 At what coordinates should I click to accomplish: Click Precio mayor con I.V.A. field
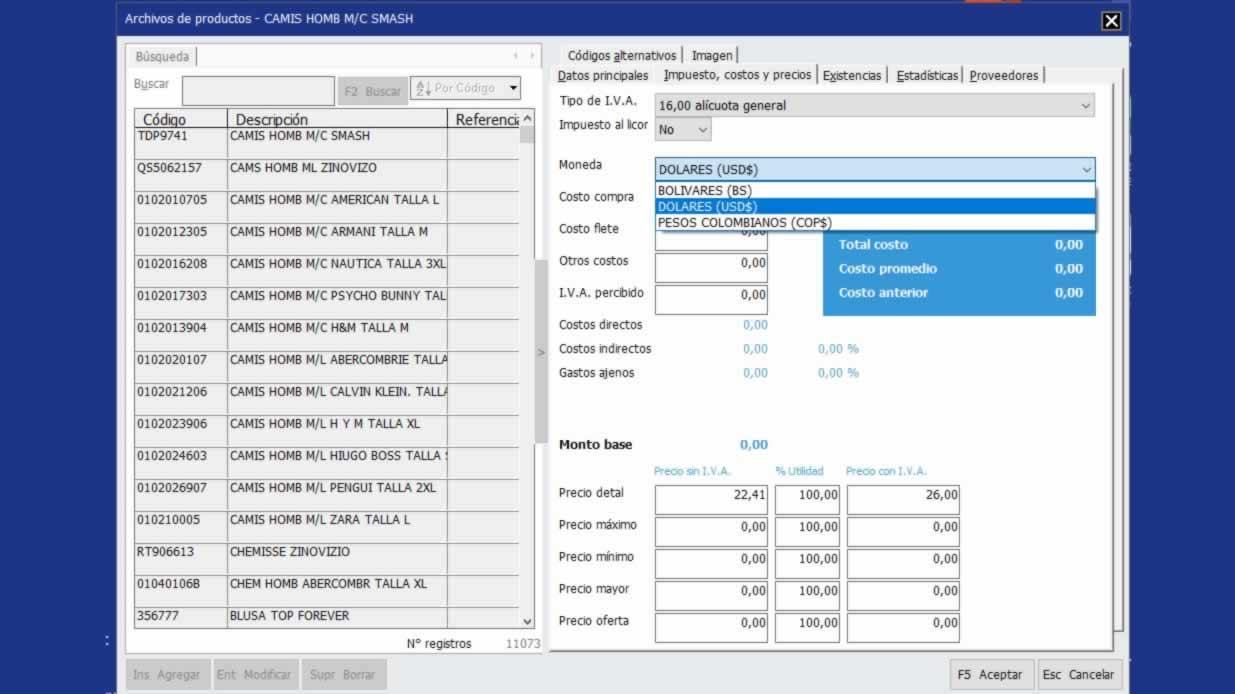pyautogui.click(x=903, y=596)
